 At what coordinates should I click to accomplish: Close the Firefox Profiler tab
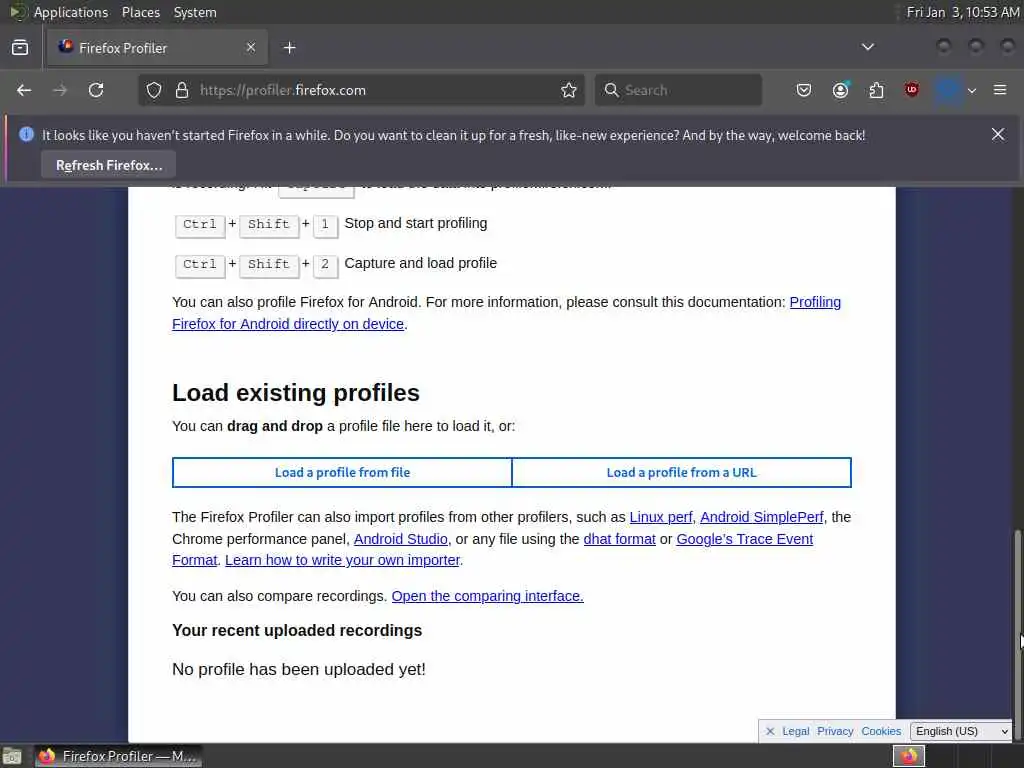[x=251, y=47]
